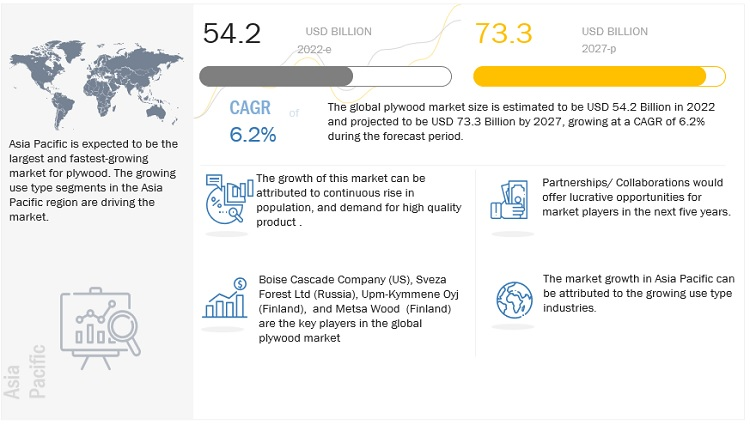The height and width of the screenshot is (425, 750).
Task: Click the pie chart analytics icon
Action: point(229,199)
